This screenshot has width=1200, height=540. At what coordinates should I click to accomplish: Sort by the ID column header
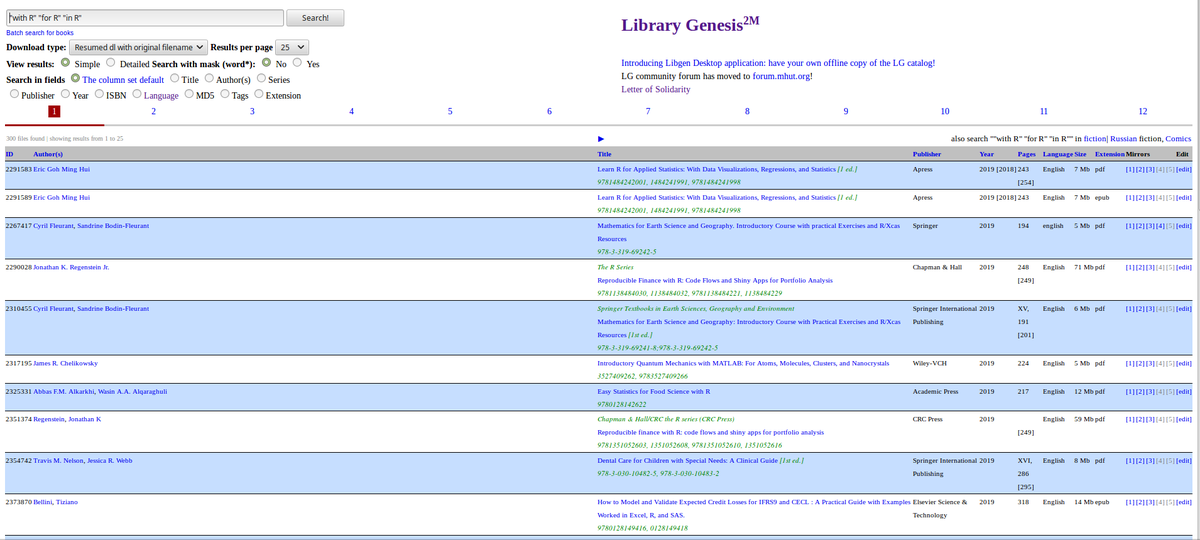pyautogui.click(x=9, y=154)
